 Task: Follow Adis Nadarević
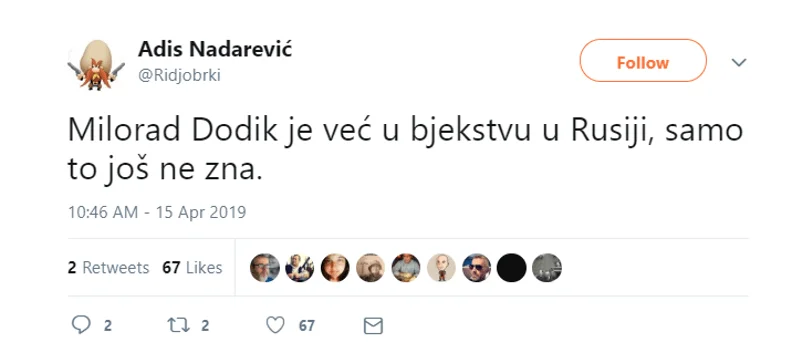point(643,61)
